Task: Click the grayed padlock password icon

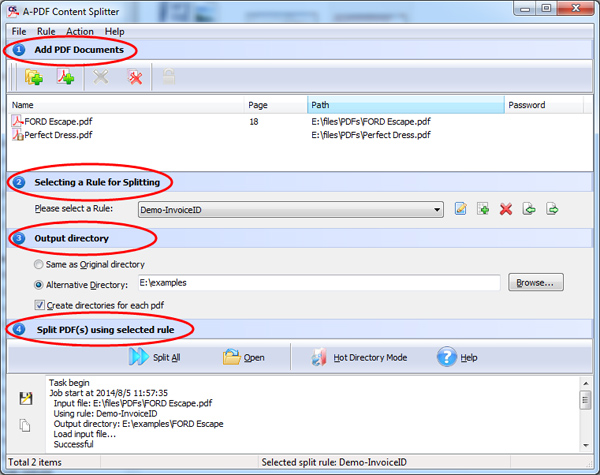Action: pos(169,77)
